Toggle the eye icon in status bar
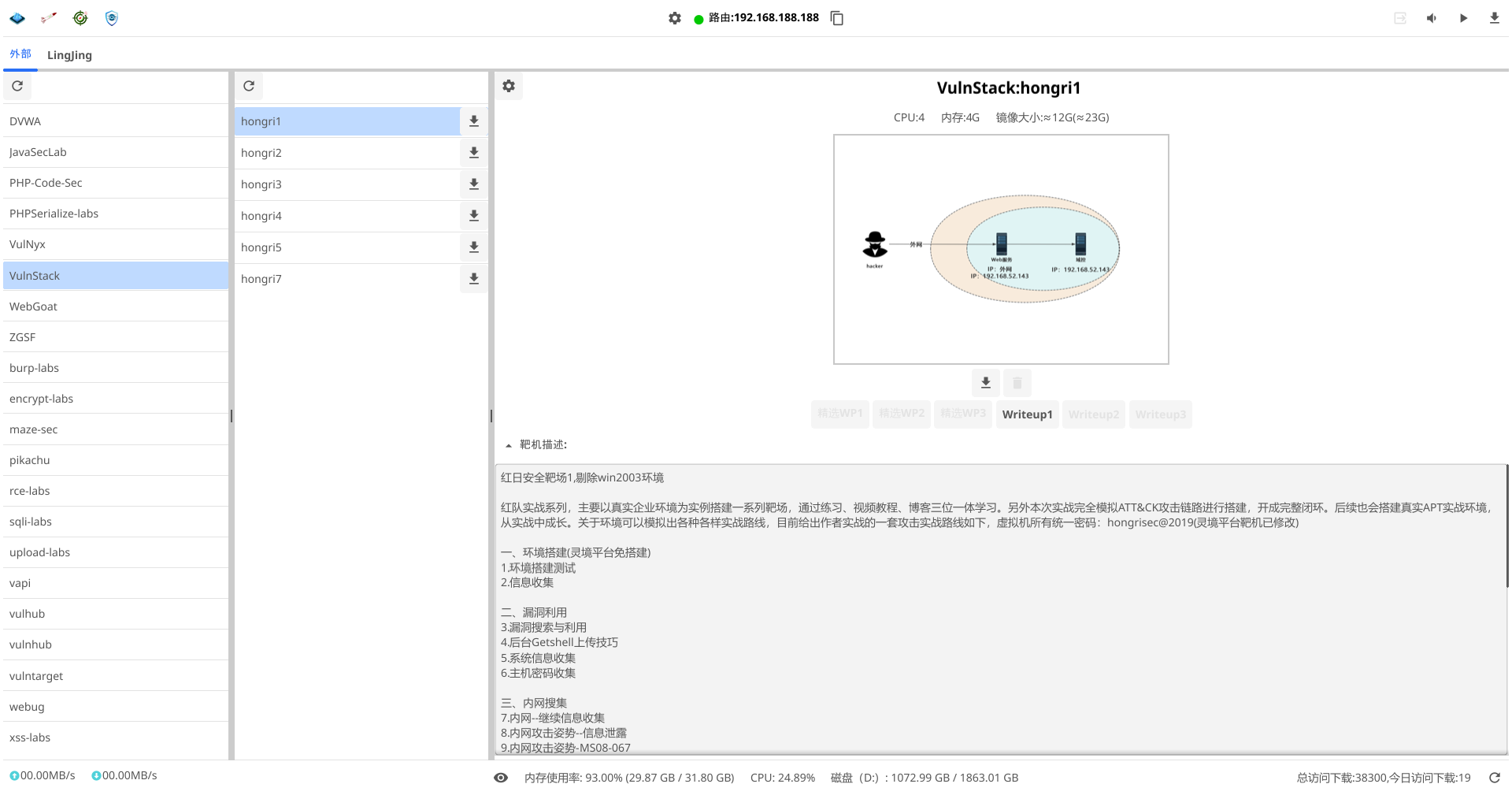Screen dimensions: 1512x795 coord(501,778)
